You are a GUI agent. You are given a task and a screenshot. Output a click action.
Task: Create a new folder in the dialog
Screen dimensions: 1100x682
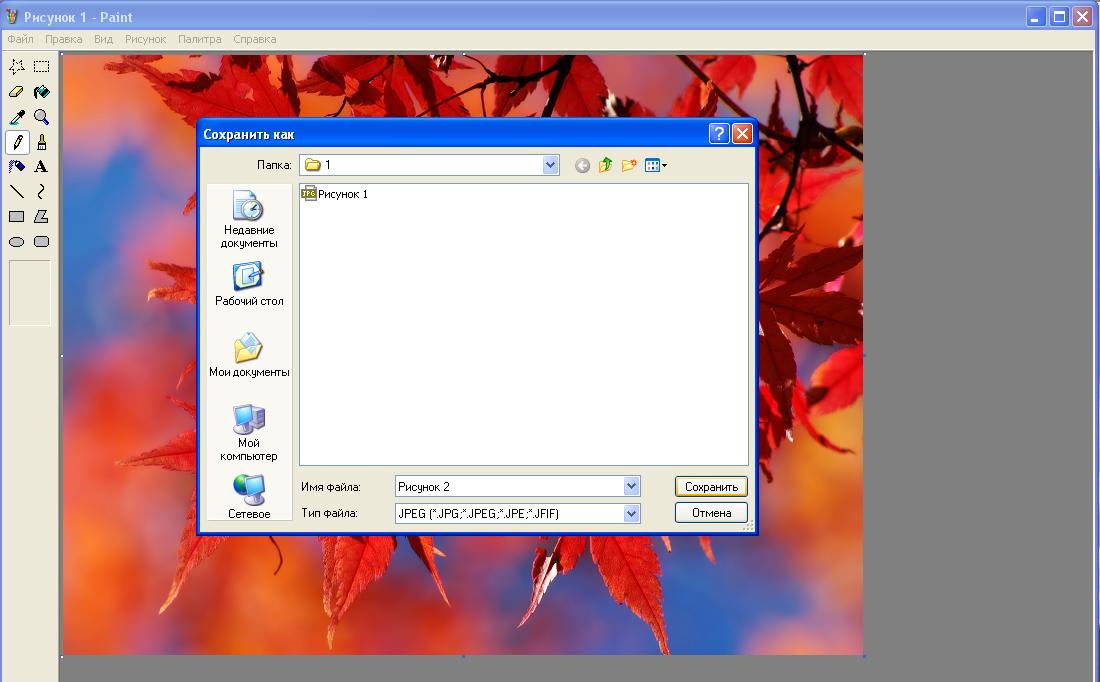pyautogui.click(x=629, y=166)
